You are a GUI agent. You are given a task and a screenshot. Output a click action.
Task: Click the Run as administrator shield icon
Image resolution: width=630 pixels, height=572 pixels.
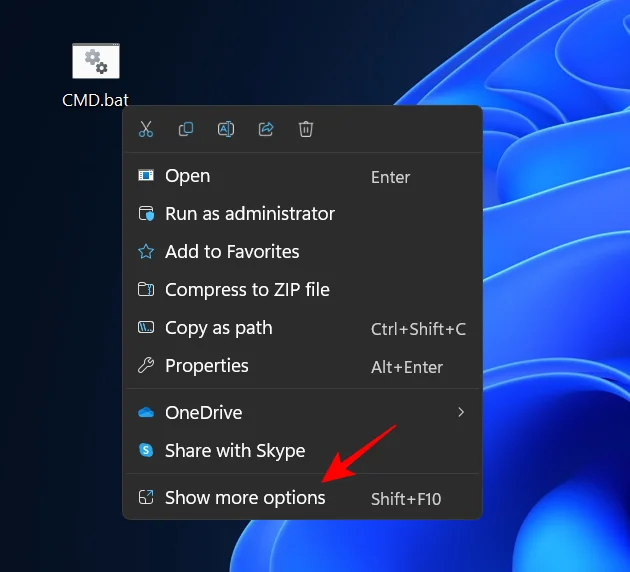pos(146,214)
